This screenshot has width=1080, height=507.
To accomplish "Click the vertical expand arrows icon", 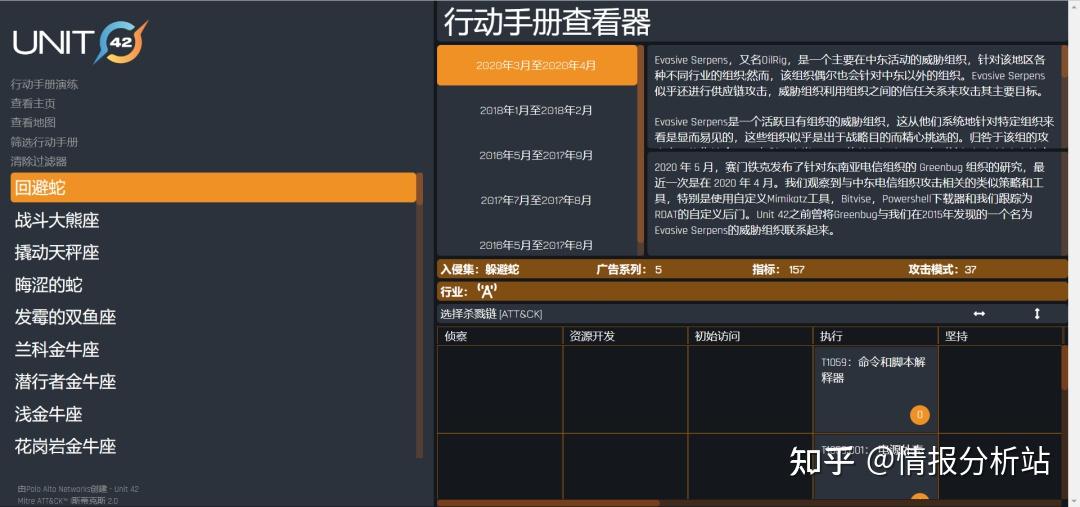I will coord(1037,314).
